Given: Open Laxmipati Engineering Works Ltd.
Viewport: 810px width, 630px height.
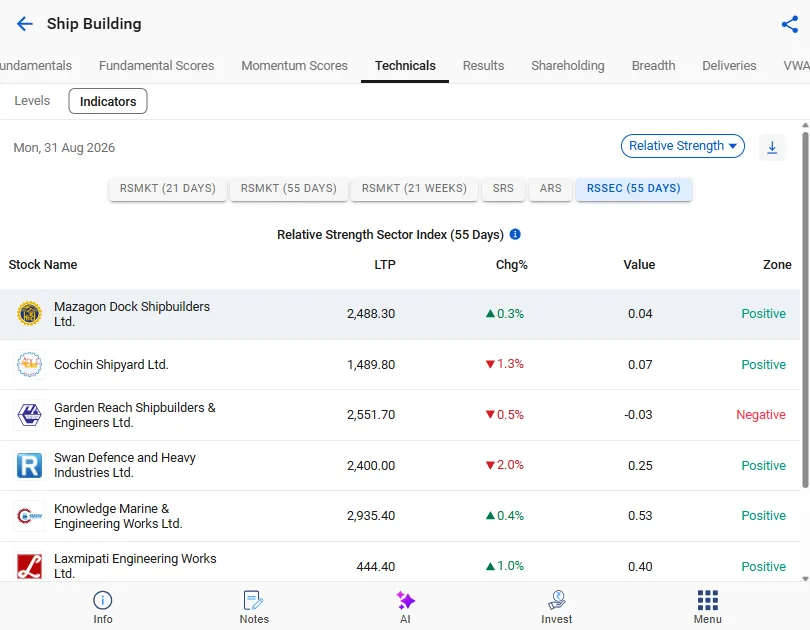Looking at the screenshot, I should [x=135, y=566].
